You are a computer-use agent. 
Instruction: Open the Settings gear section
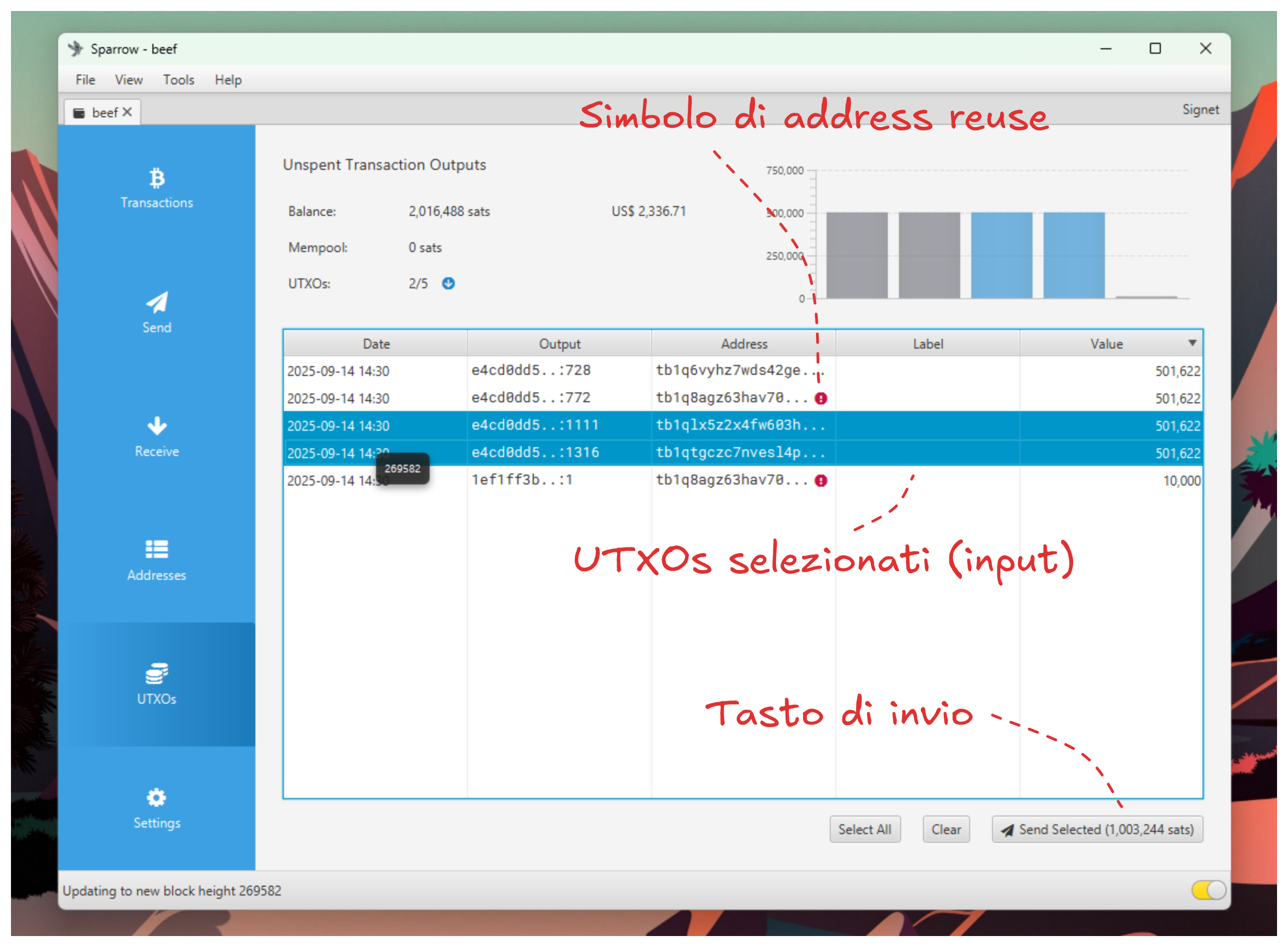157,808
